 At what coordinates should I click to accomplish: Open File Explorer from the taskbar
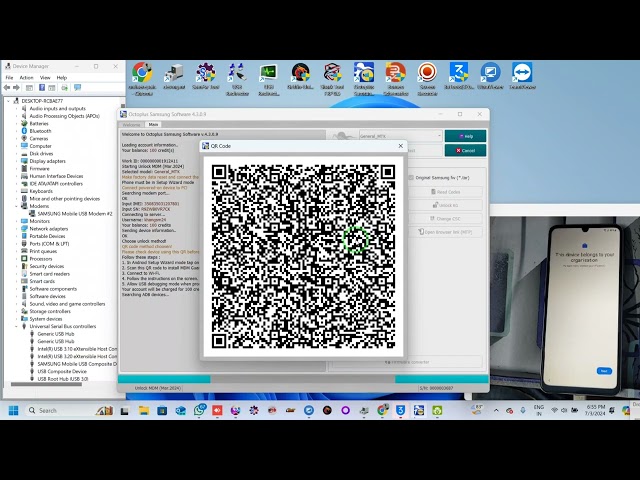coord(144,410)
